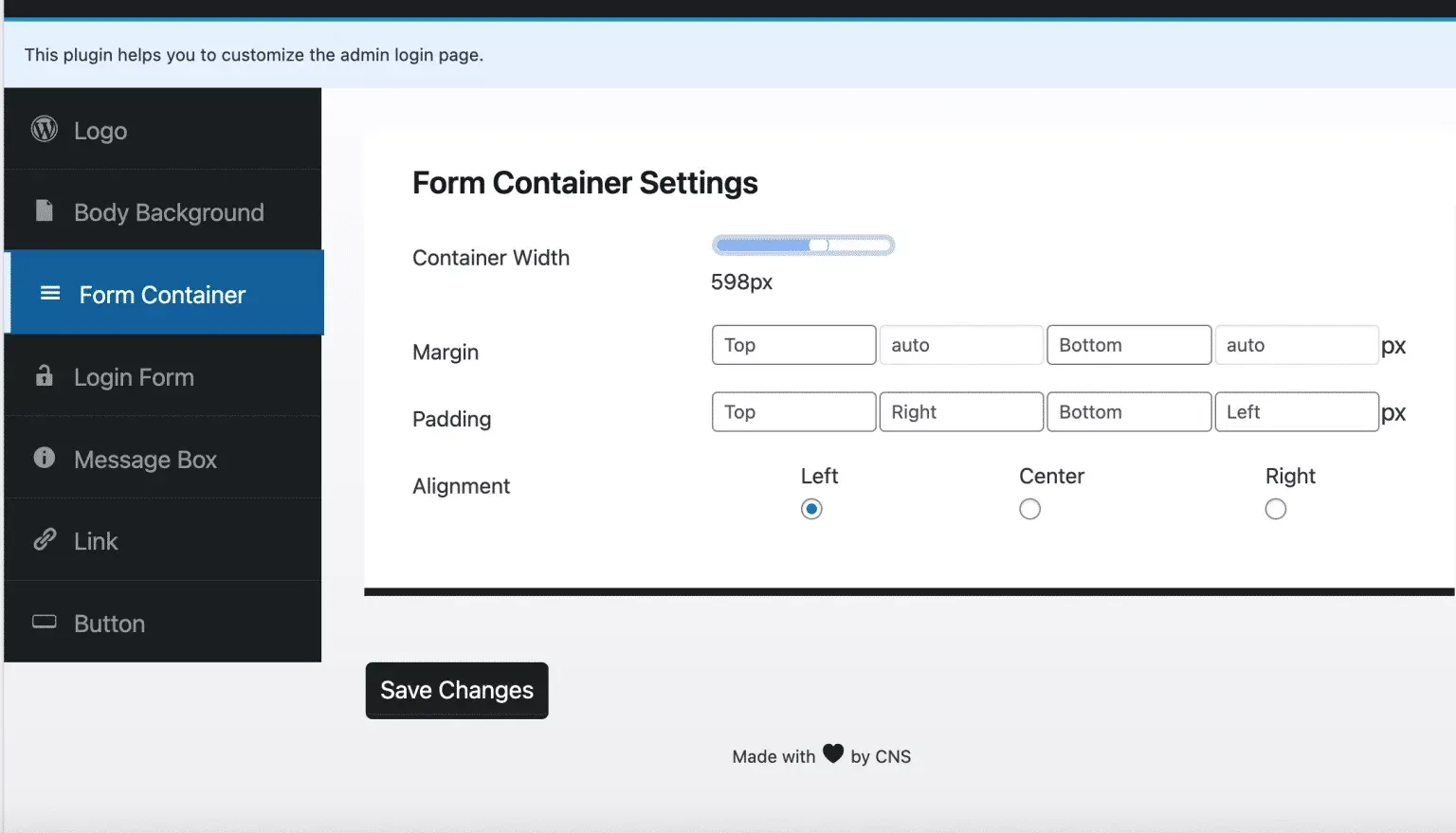Select Right alignment
This screenshot has width=1456, height=833.
tap(1275, 509)
